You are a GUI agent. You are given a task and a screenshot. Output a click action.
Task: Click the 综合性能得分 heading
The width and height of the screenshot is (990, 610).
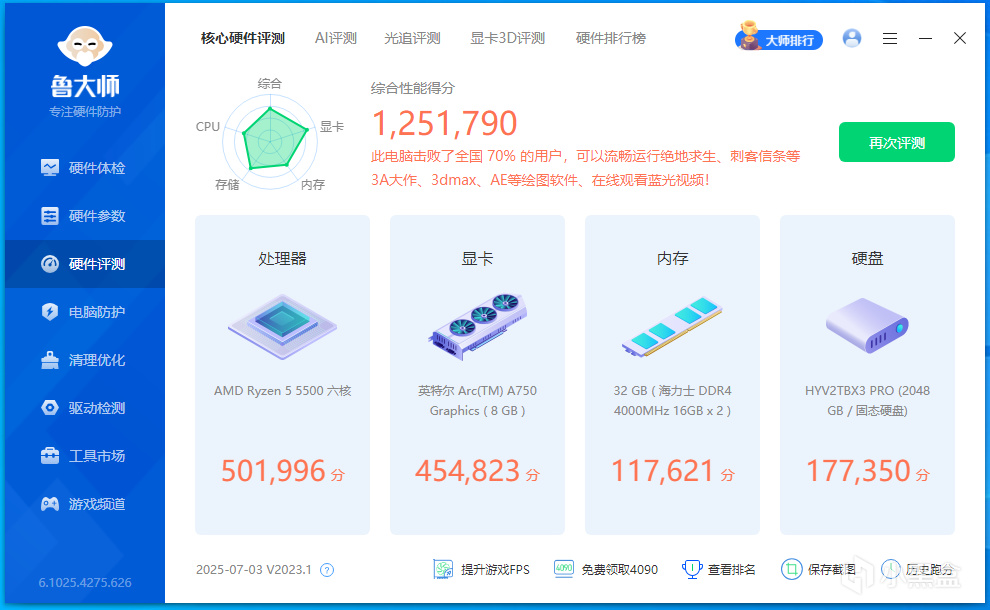coord(413,88)
